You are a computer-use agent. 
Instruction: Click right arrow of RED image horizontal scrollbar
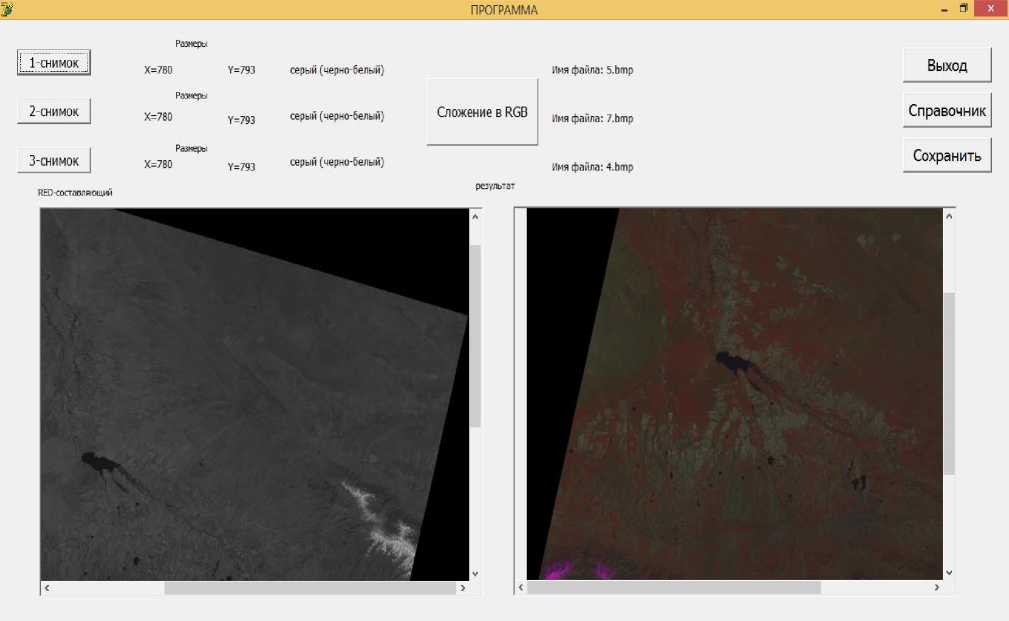click(x=462, y=589)
